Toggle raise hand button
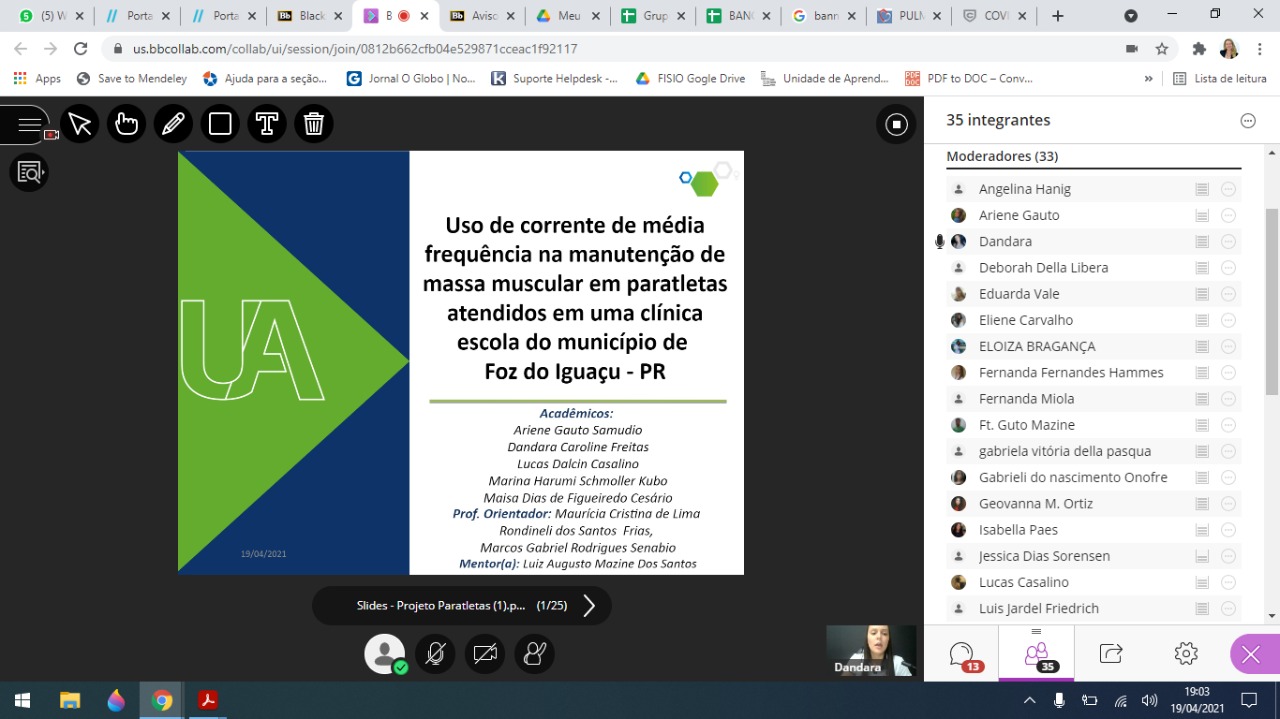 coord(535,654)
